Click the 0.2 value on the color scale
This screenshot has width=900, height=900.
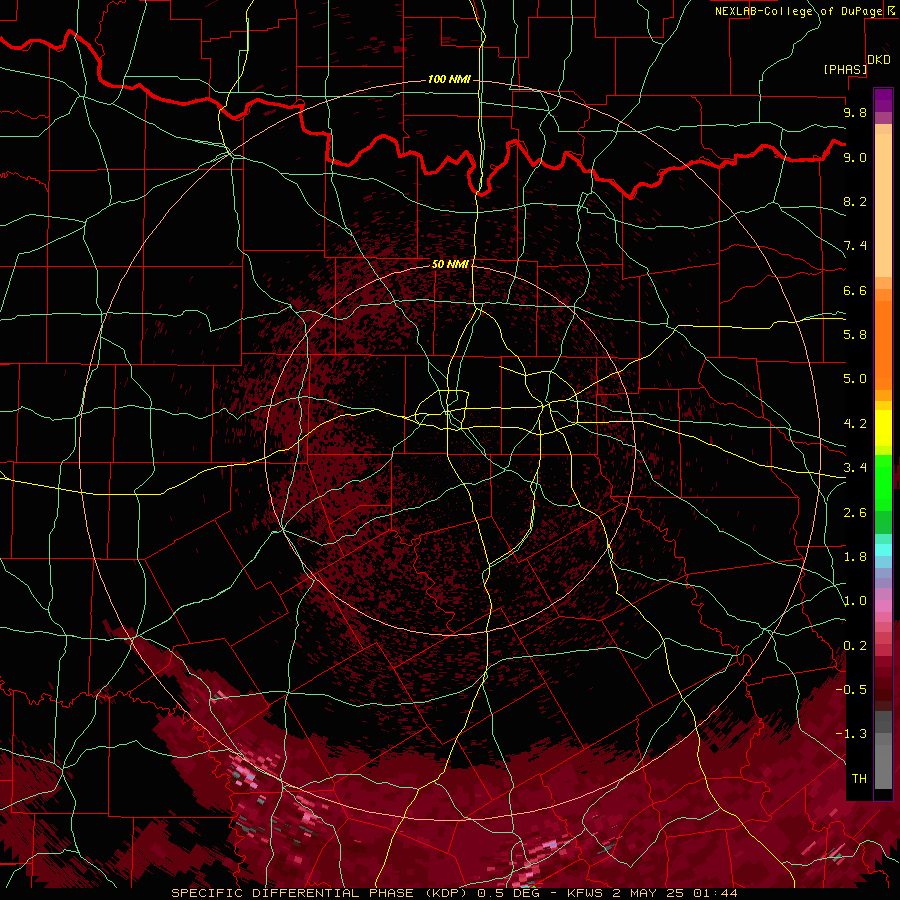pos(855,646)
